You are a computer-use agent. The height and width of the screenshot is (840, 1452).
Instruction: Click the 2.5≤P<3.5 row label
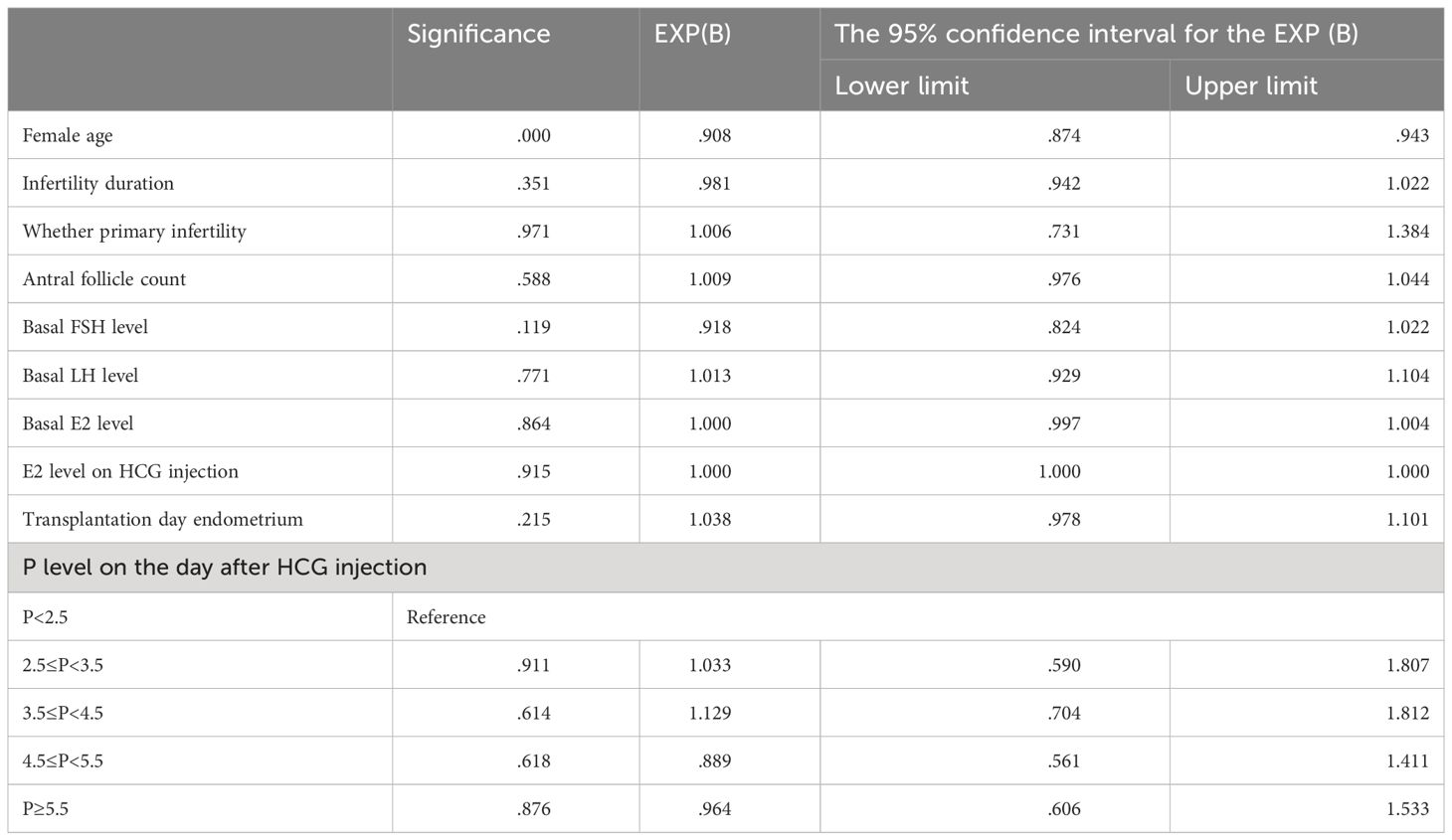(x=63, y=665)
